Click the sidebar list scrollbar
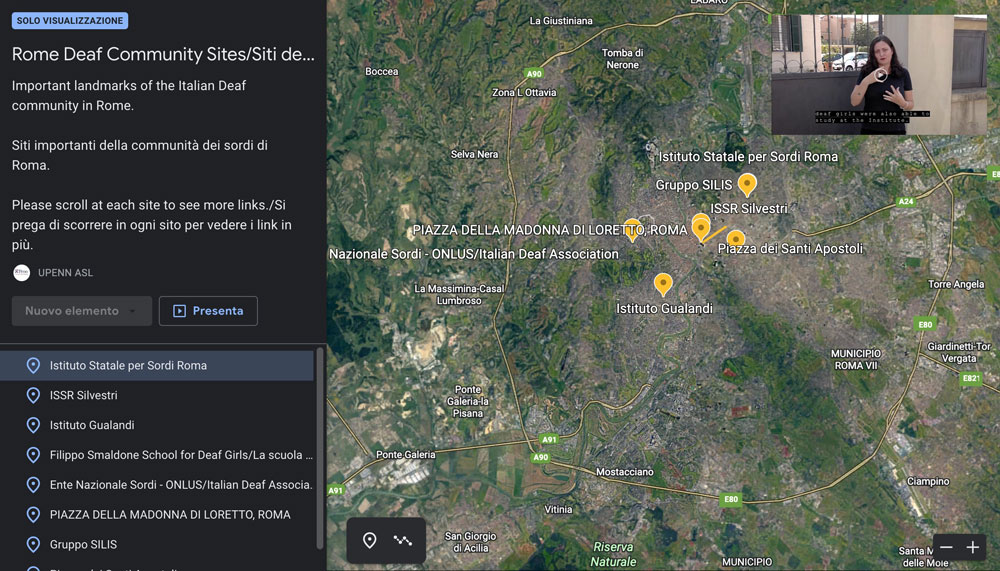Image resolution: width=1000 pixels, height=571 pixels. pyautogui.click(x=320, y=449)
